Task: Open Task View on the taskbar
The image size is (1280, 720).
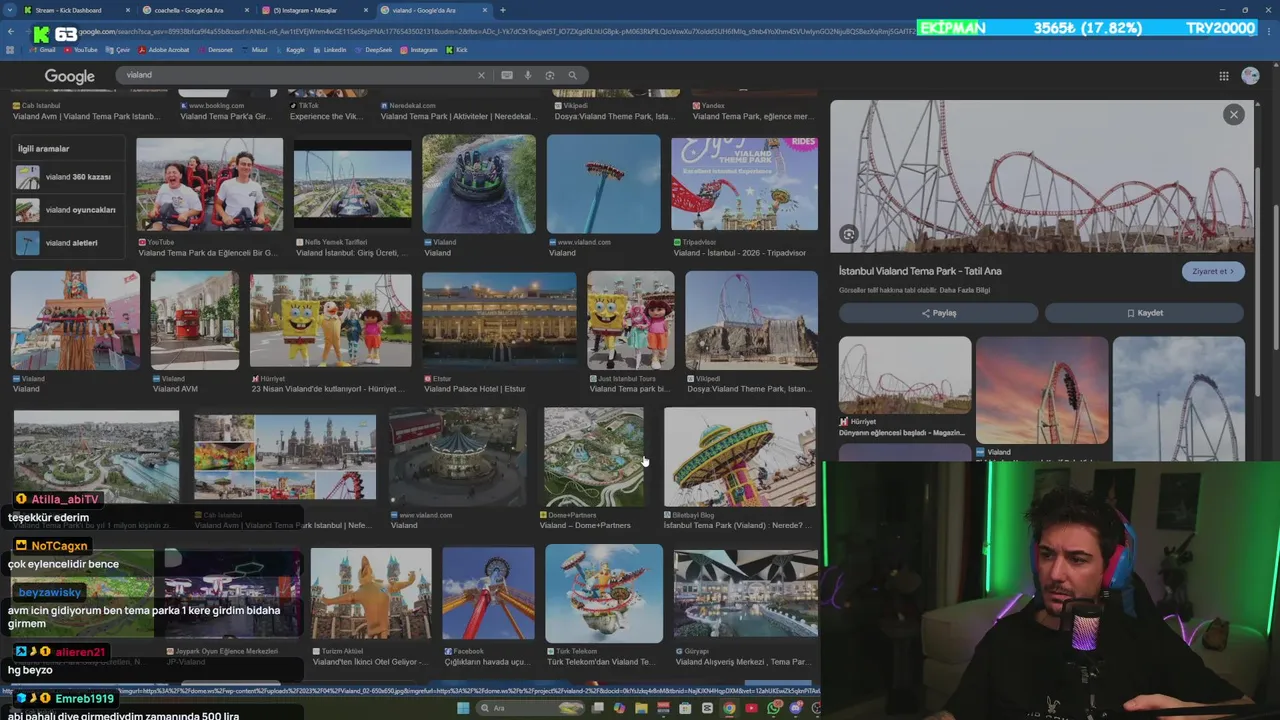Action: click(598, 708)
